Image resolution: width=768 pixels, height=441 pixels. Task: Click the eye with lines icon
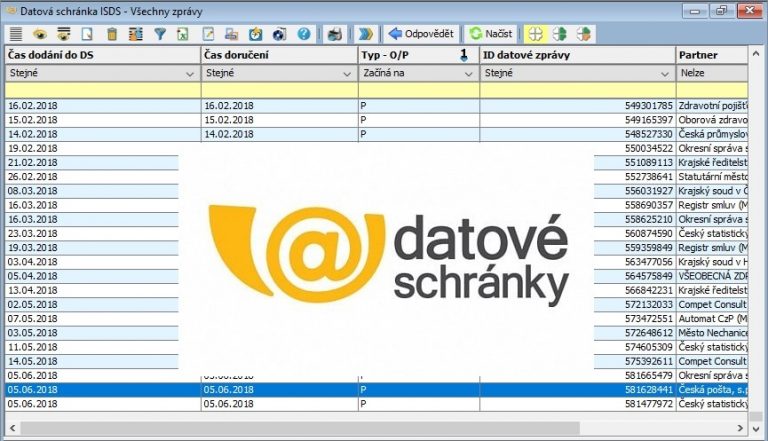click(x=64, y=34)
